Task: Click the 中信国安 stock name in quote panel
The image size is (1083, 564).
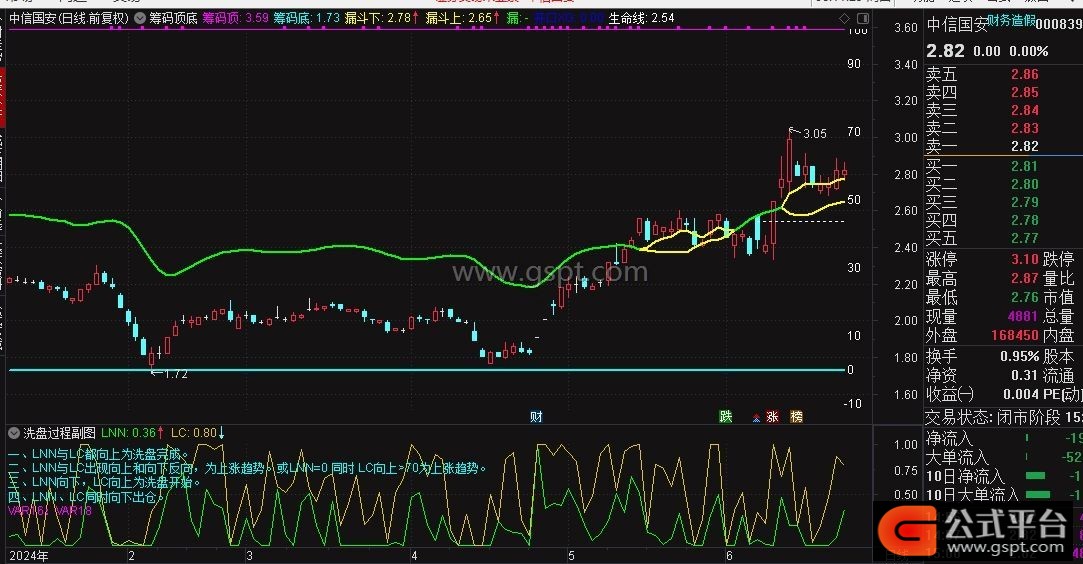Action: click(x=957, y=25)
